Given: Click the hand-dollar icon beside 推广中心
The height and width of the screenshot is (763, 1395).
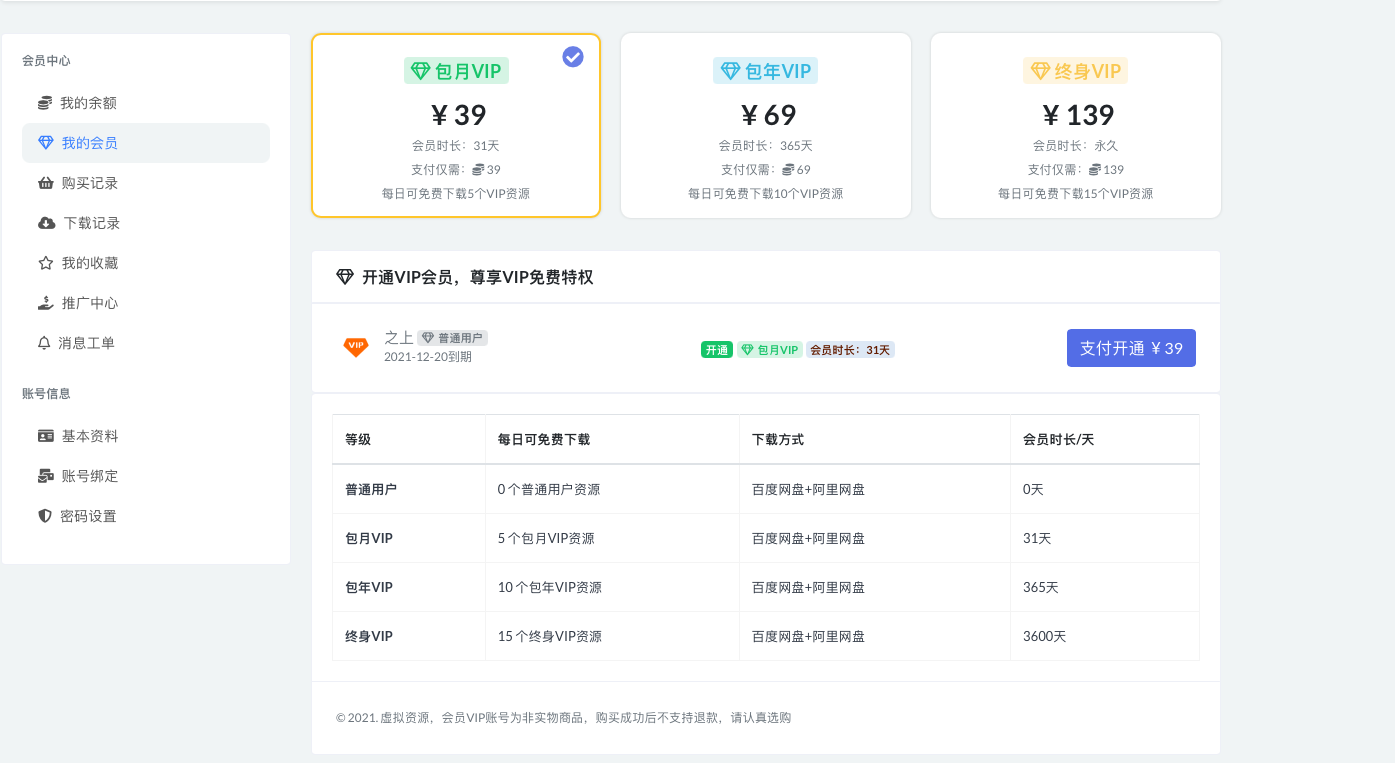Looking at the screenshot, I should 45,303.
